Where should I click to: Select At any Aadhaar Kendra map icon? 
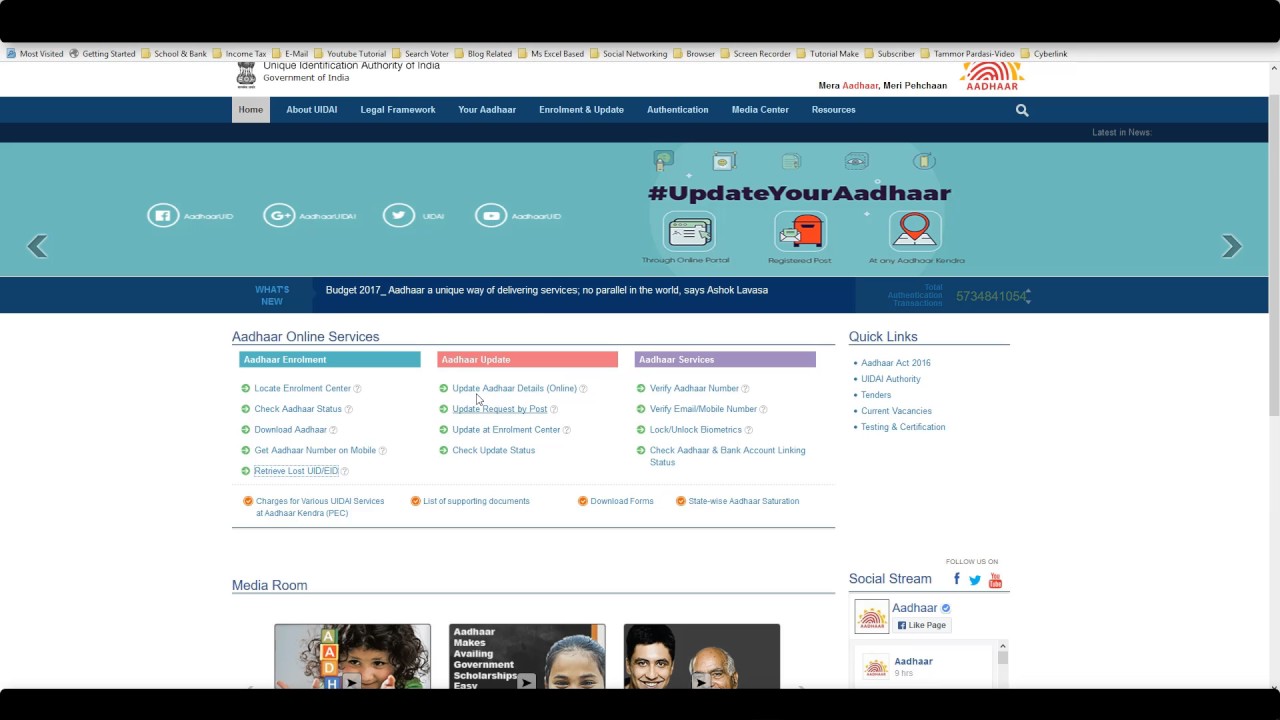click(915, 232)
